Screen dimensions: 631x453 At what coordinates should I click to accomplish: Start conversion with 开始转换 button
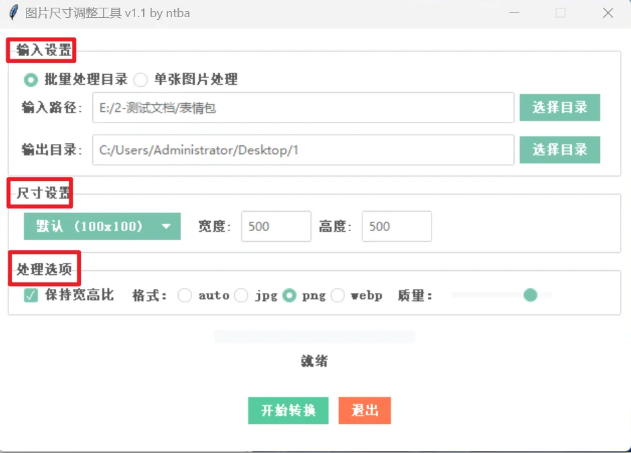pos(288,410)
